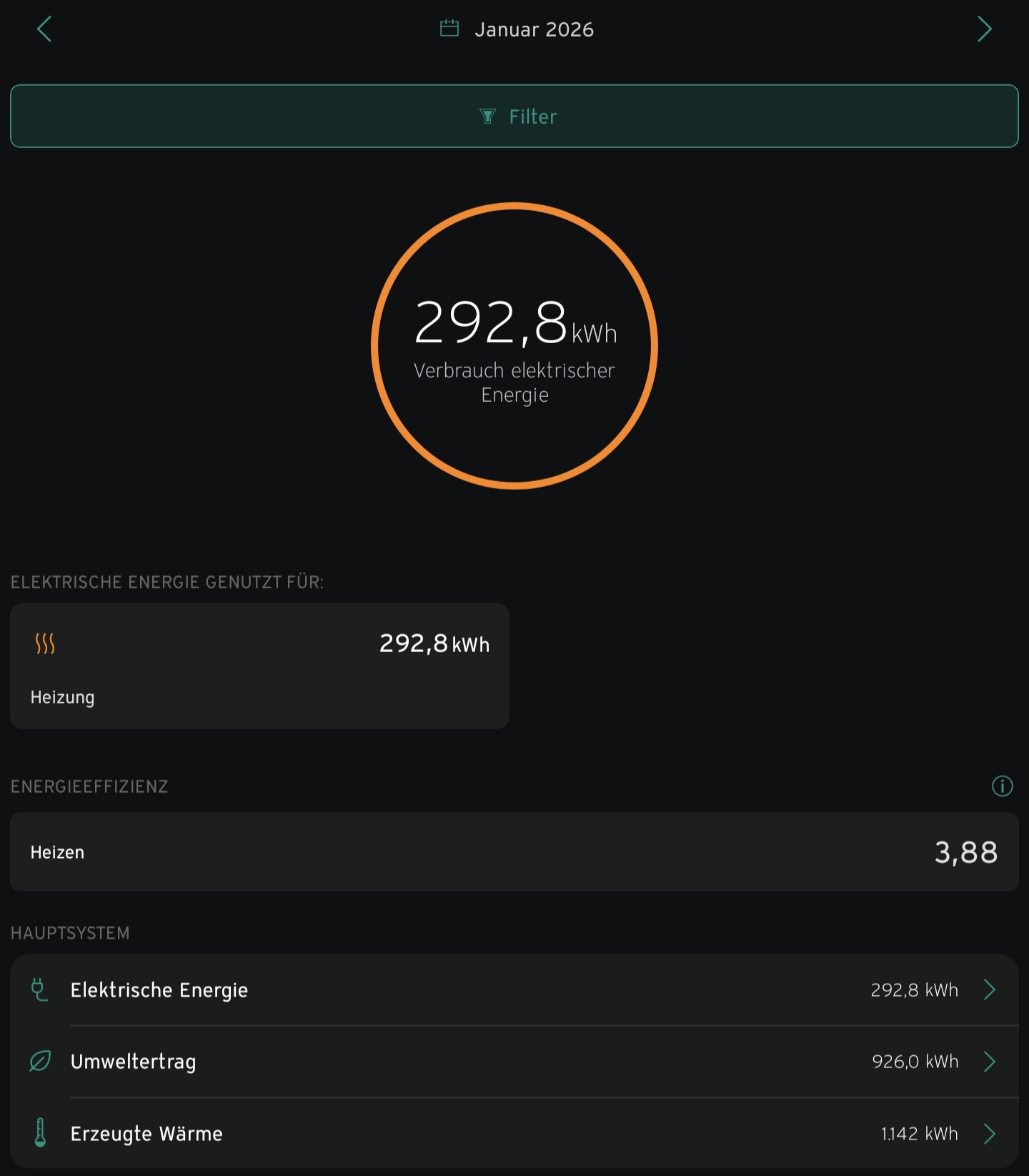Go to next month with right arrow
The height and width of the screenshot is (1176, 1029).
click(984, 29)
